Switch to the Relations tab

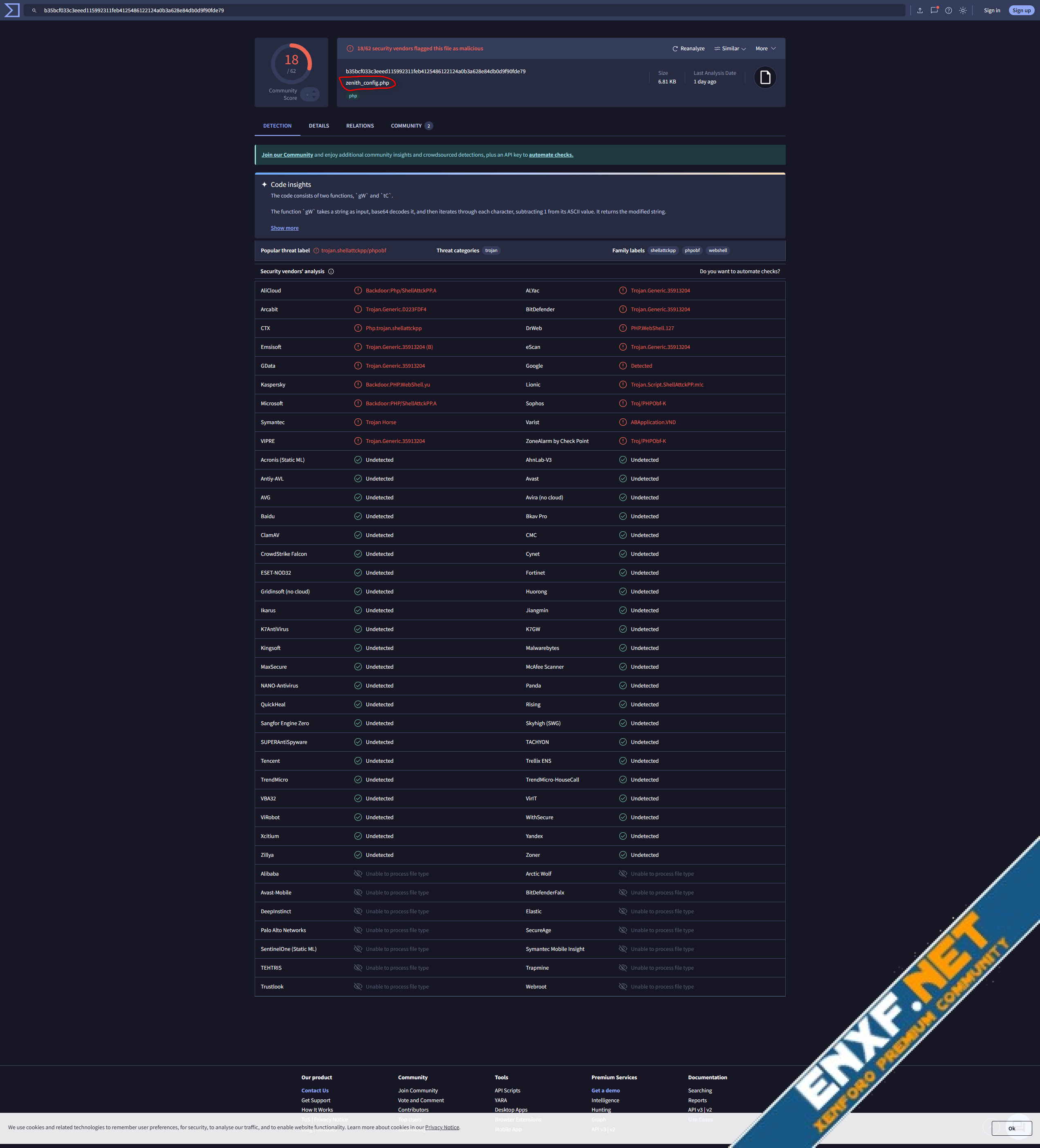(360, 126)
